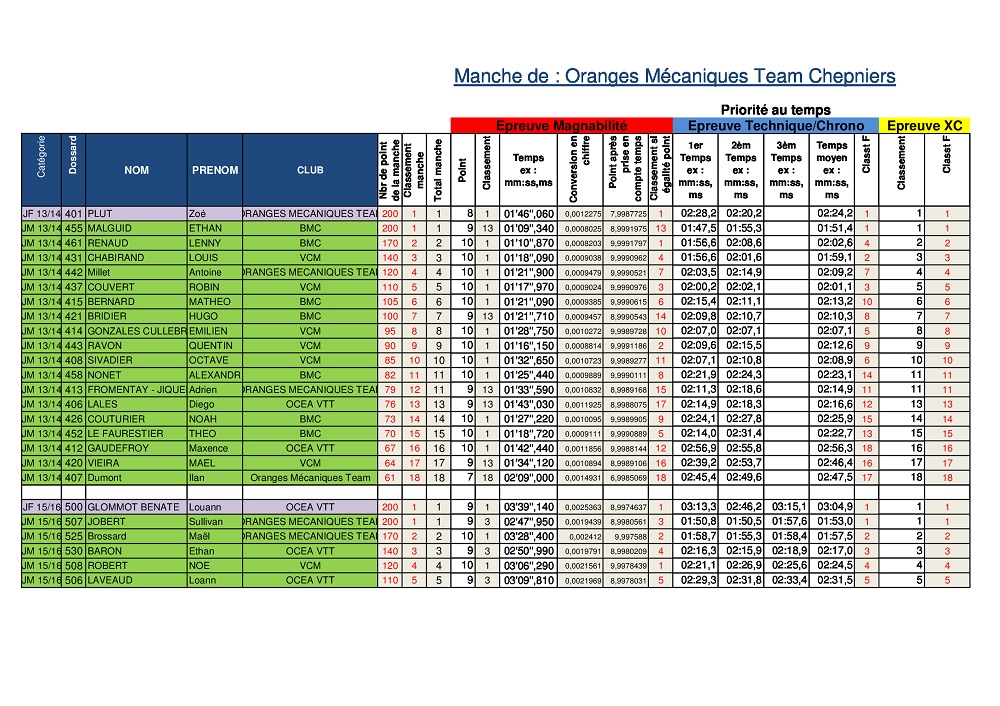This screenshot has width=1000, height=706.
Task: Click the name cell 'VIEIRA'
Action: click(x=136, y=463)
